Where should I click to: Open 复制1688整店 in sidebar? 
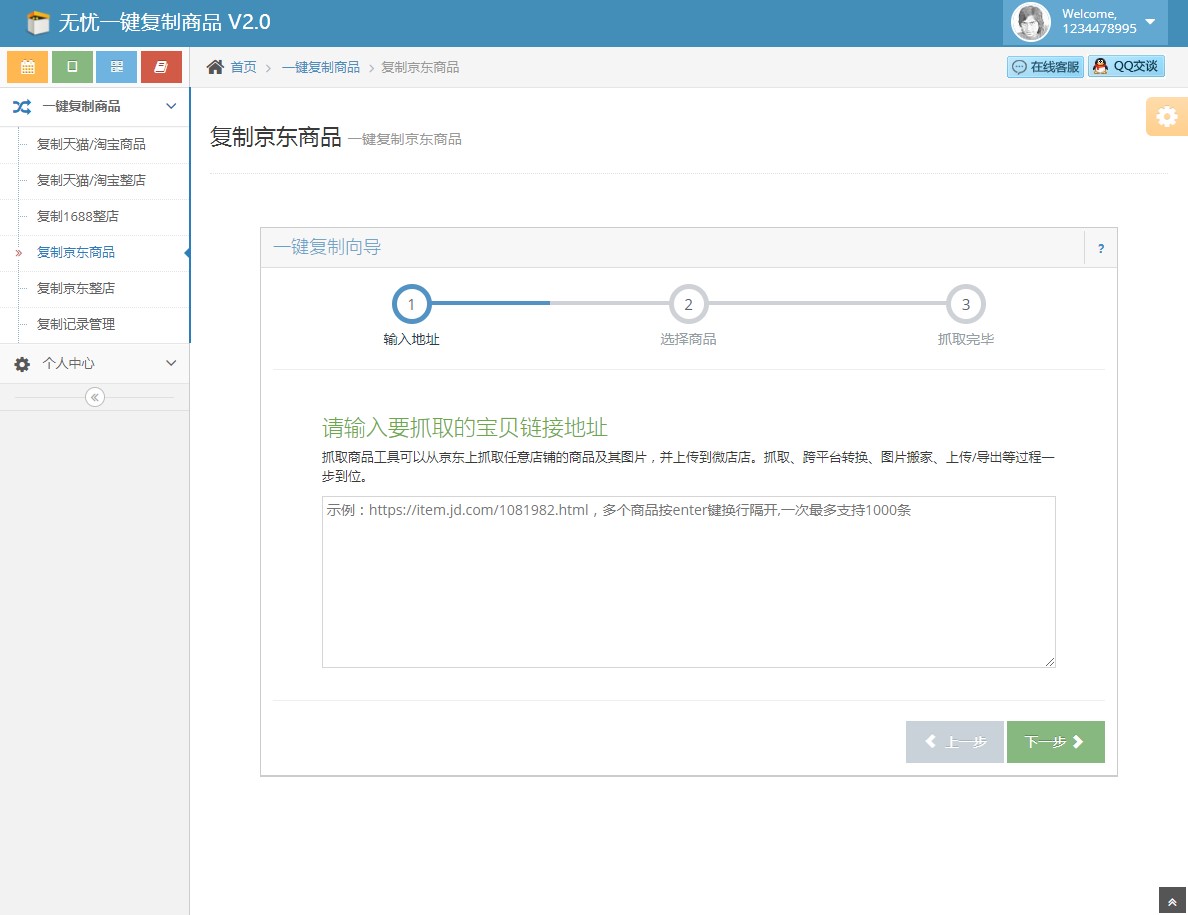(x=78, y=217)
